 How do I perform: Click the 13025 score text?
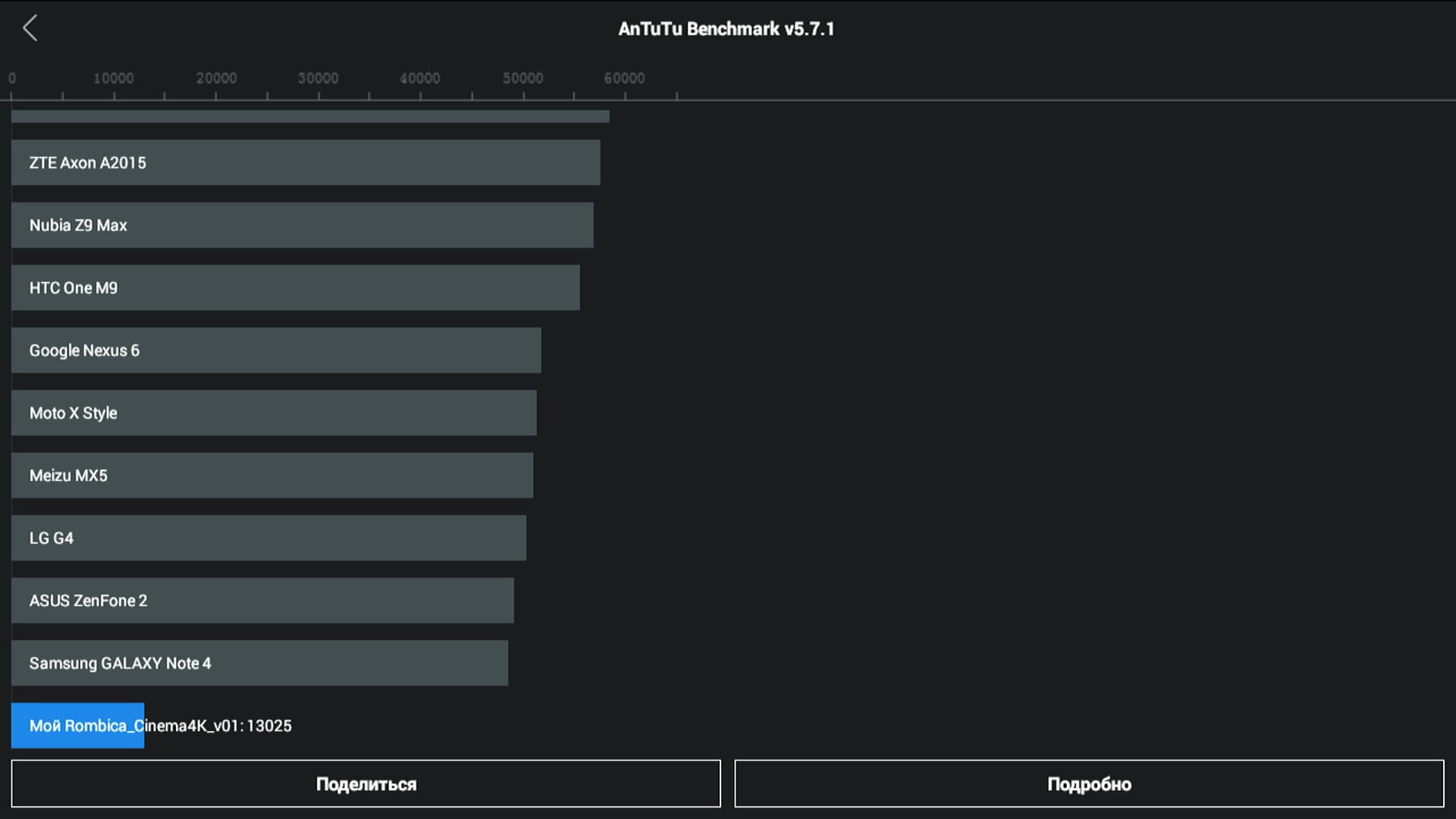(269, 726)
